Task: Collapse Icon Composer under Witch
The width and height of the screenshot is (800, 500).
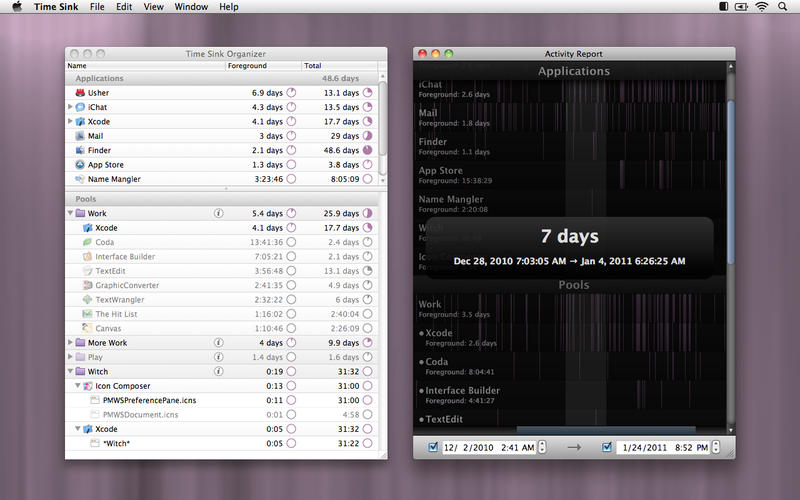Action: tap(78, 386)
